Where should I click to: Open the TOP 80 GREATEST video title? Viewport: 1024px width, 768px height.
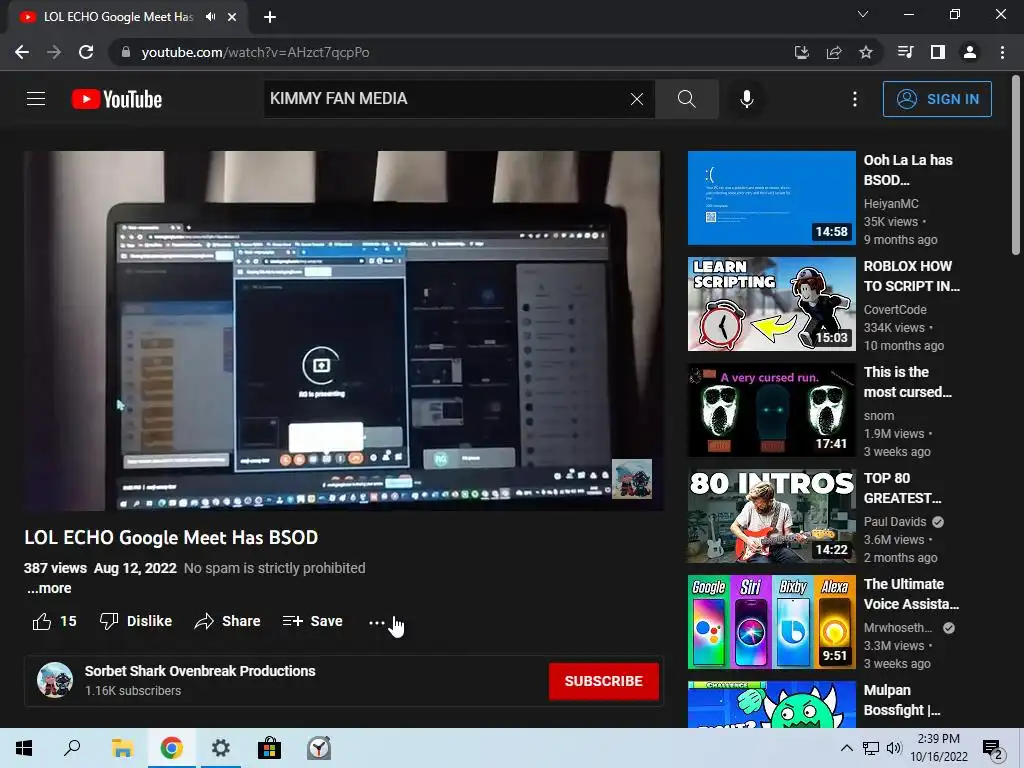click(x=903, y=488)
